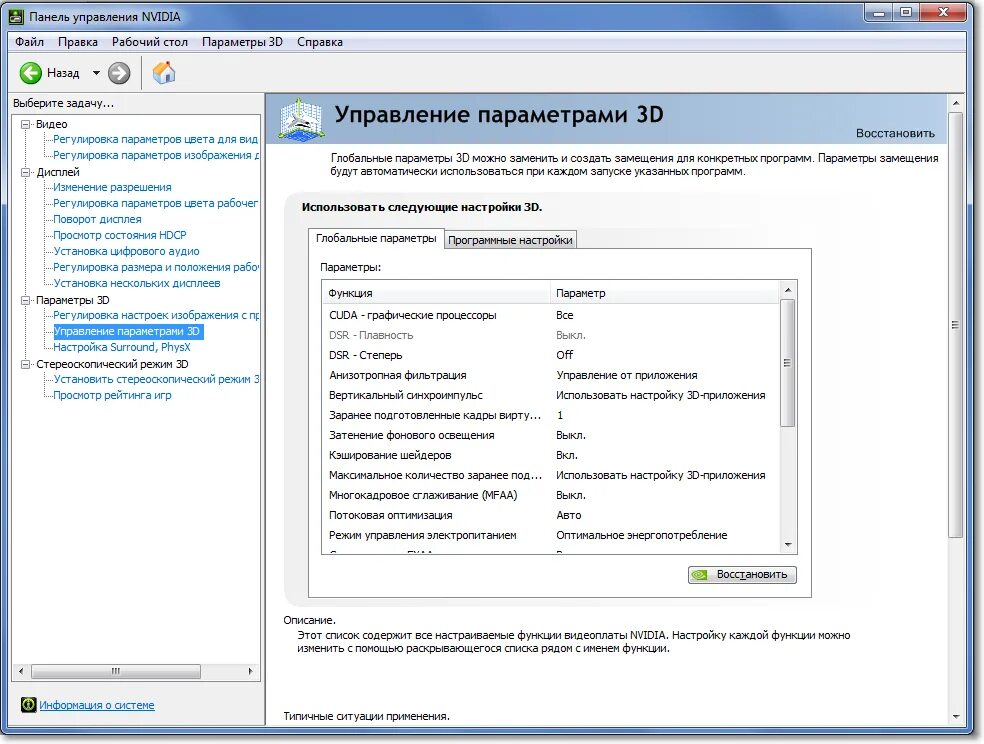Select Установка нескольких дисплеев task
The image size is (984, 744).
point(137,283)
